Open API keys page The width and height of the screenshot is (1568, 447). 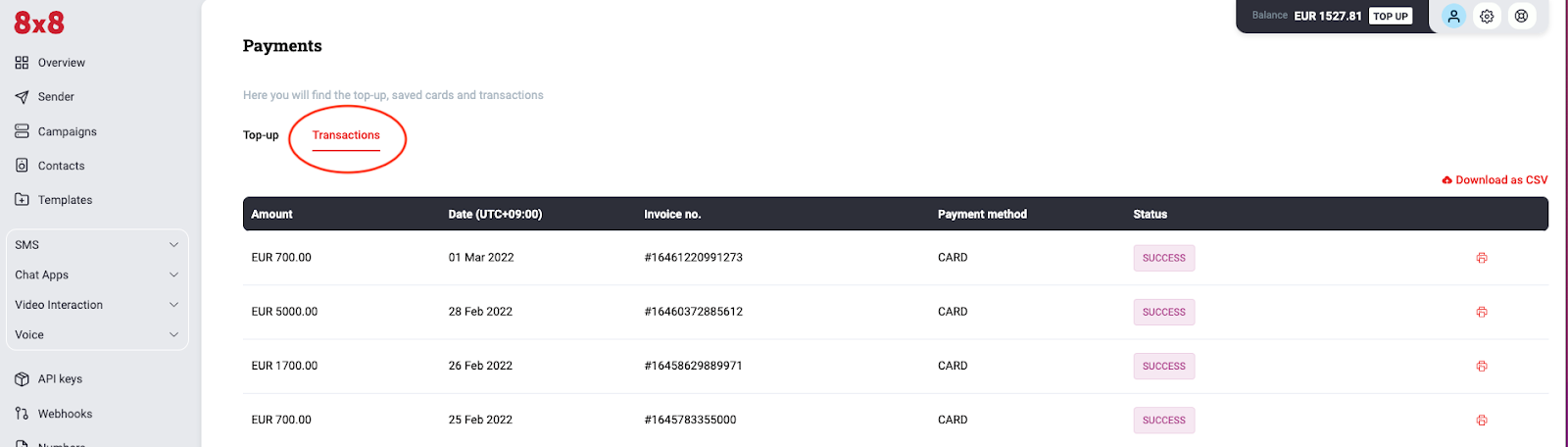coord(49,379)
